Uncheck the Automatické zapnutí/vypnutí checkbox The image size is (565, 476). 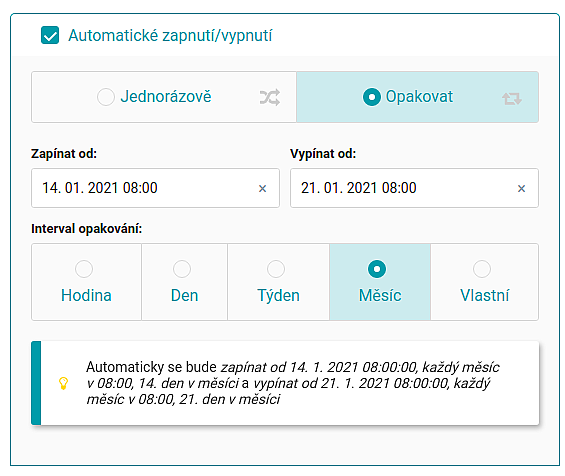[x=50, y=35]
